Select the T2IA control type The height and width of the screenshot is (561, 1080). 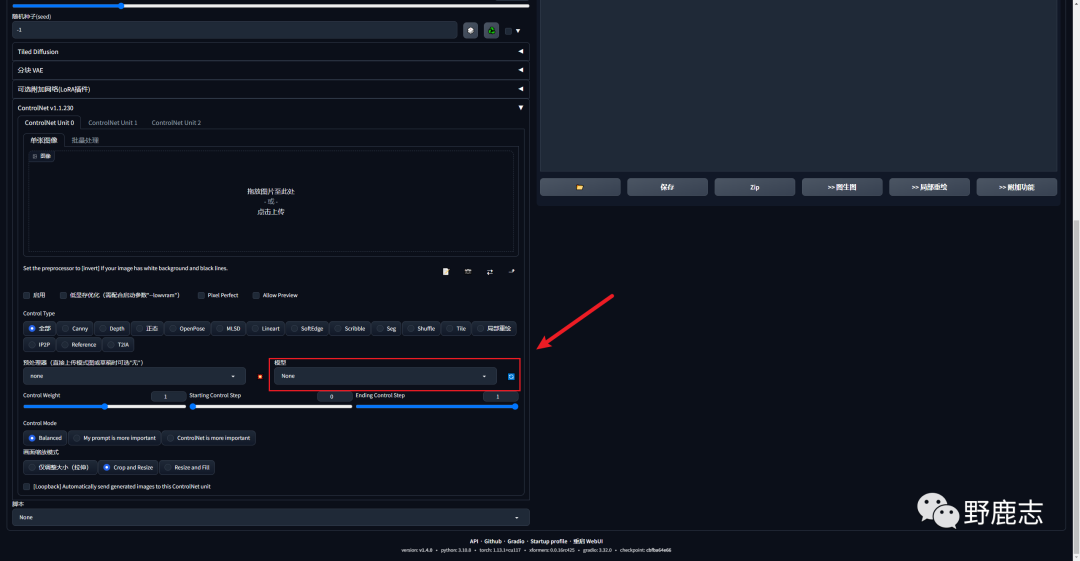[118, 345]
